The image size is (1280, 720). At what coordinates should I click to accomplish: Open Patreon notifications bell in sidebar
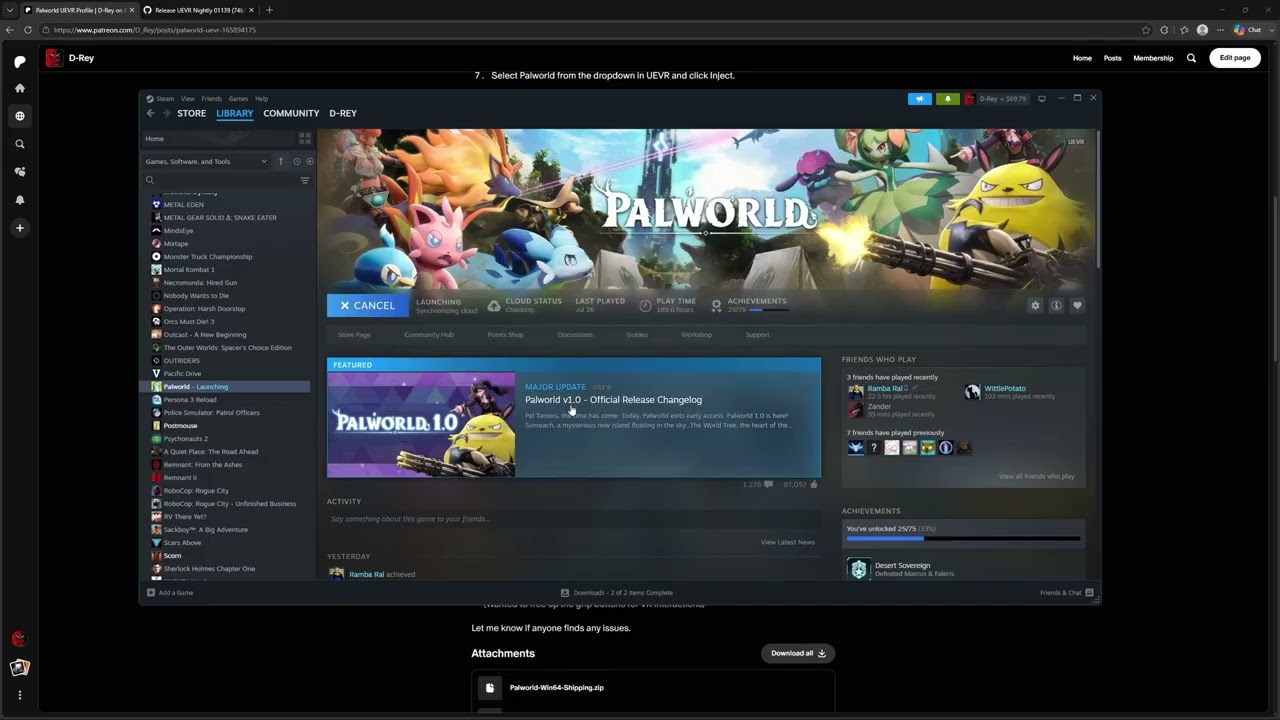coord(19,200)
